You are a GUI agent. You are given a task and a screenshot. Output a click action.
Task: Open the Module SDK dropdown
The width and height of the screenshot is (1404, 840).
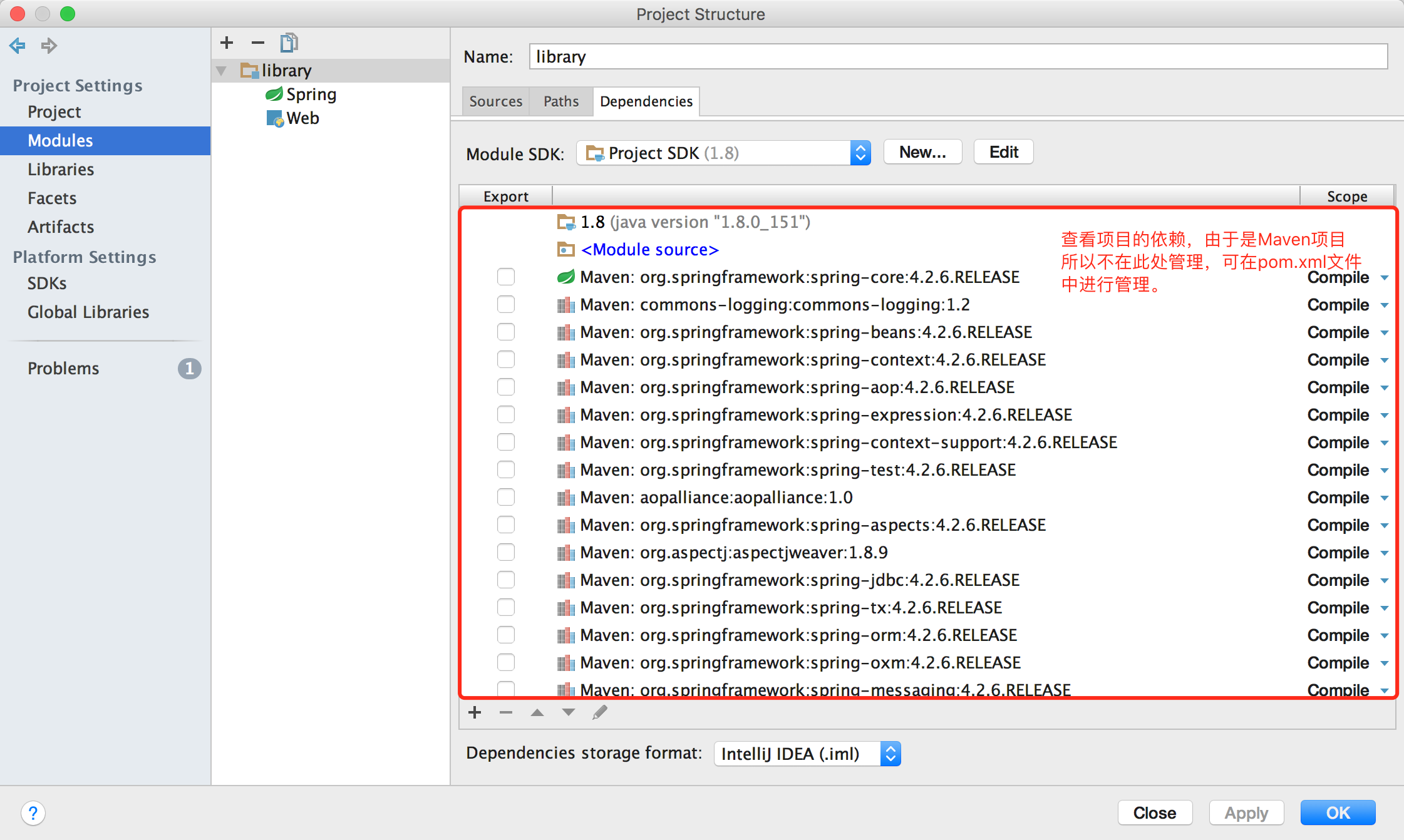[723, 153]
